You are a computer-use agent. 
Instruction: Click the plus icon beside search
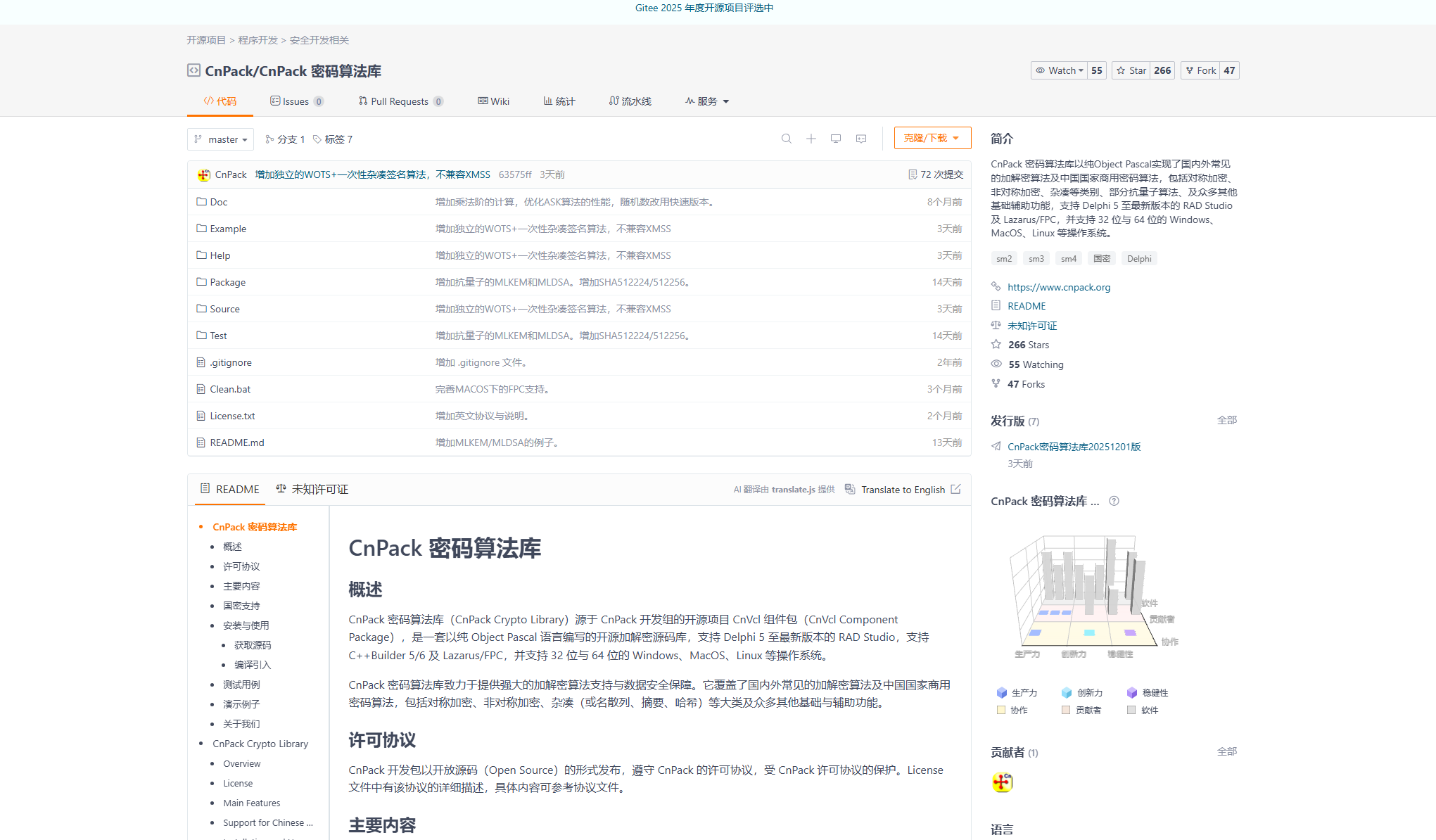[811, 139]
